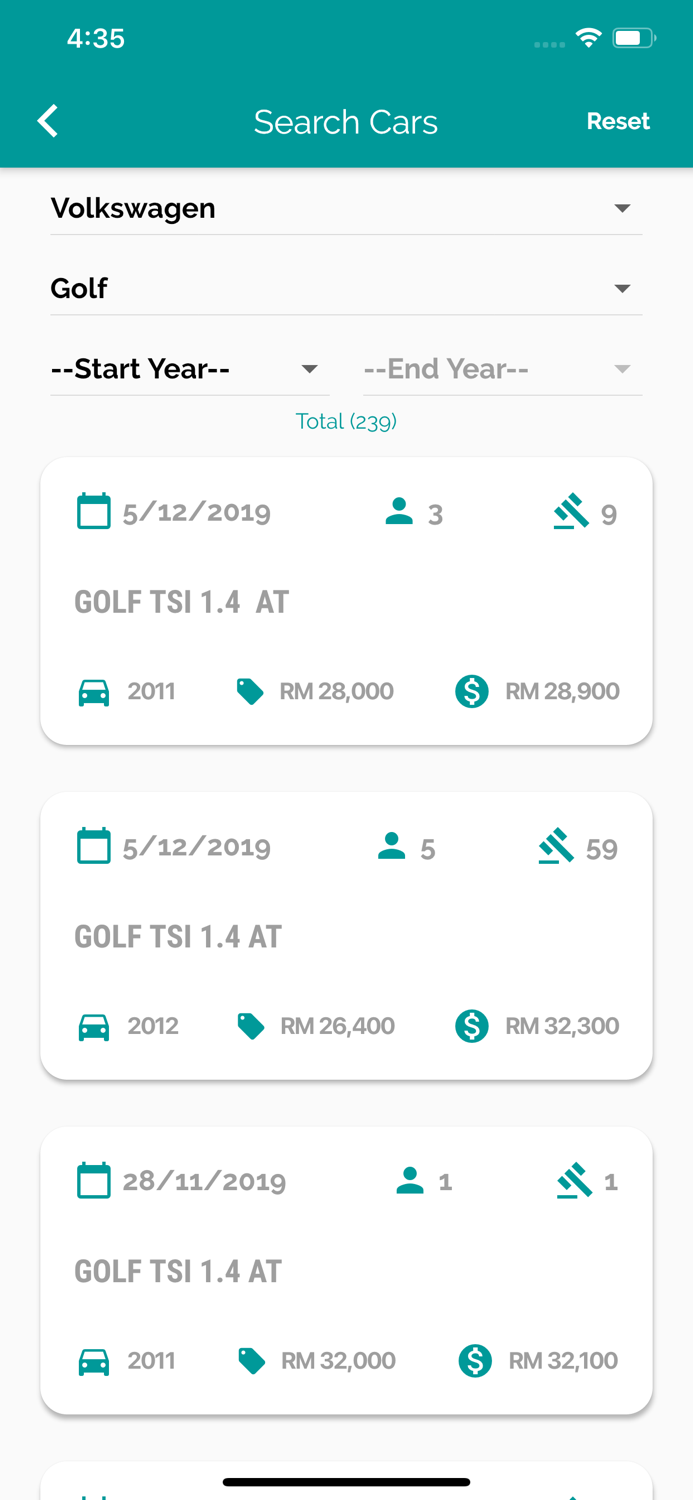
Task: Tap the Reset button
Action: click(618, 121)
